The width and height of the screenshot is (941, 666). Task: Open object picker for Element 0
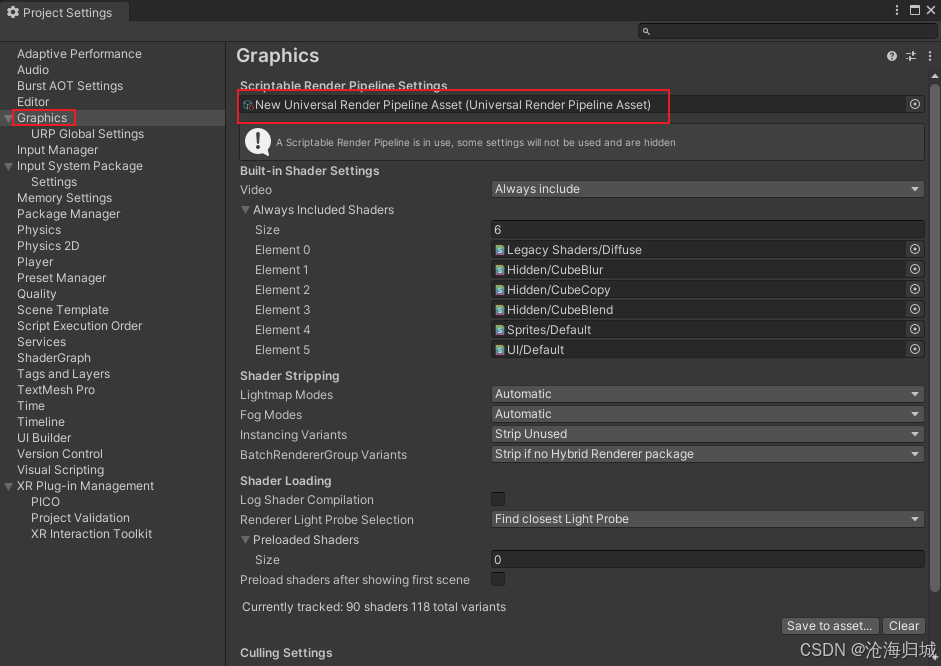[x=915, y=249]
